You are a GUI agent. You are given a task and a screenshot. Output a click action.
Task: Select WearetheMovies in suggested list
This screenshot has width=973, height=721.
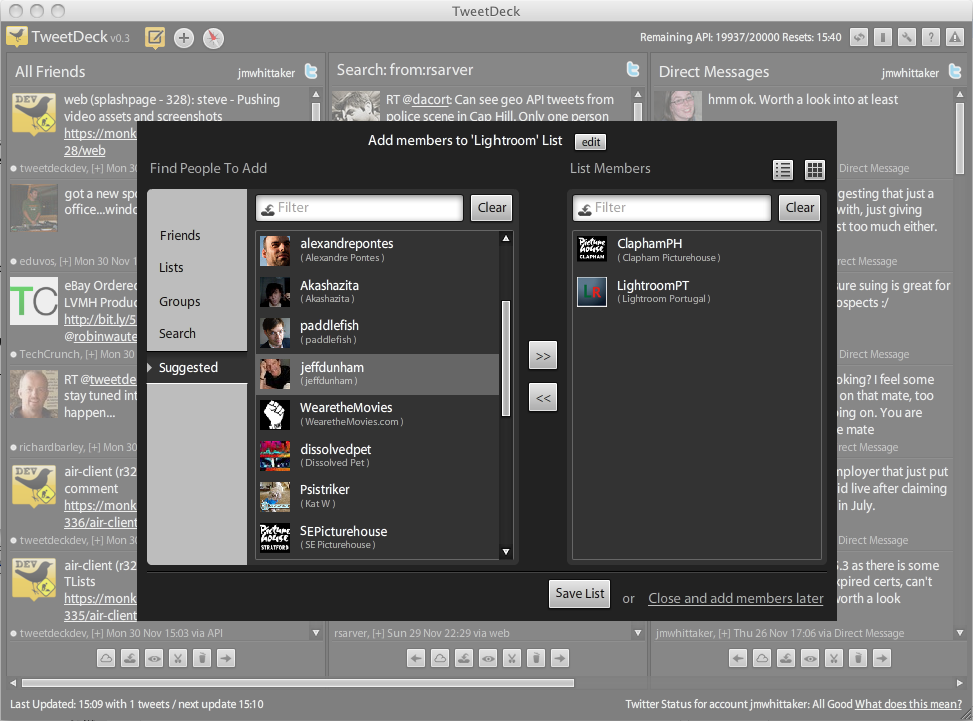(x=377, y=414)
